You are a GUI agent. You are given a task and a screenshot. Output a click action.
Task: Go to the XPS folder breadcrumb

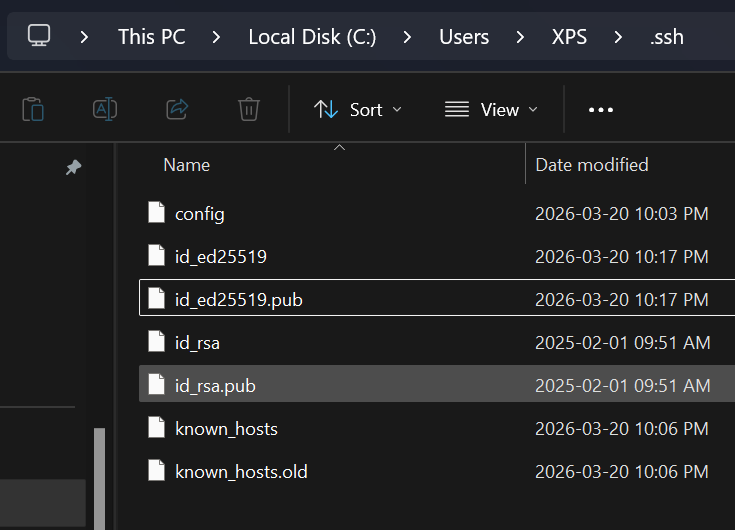(569, 37)
